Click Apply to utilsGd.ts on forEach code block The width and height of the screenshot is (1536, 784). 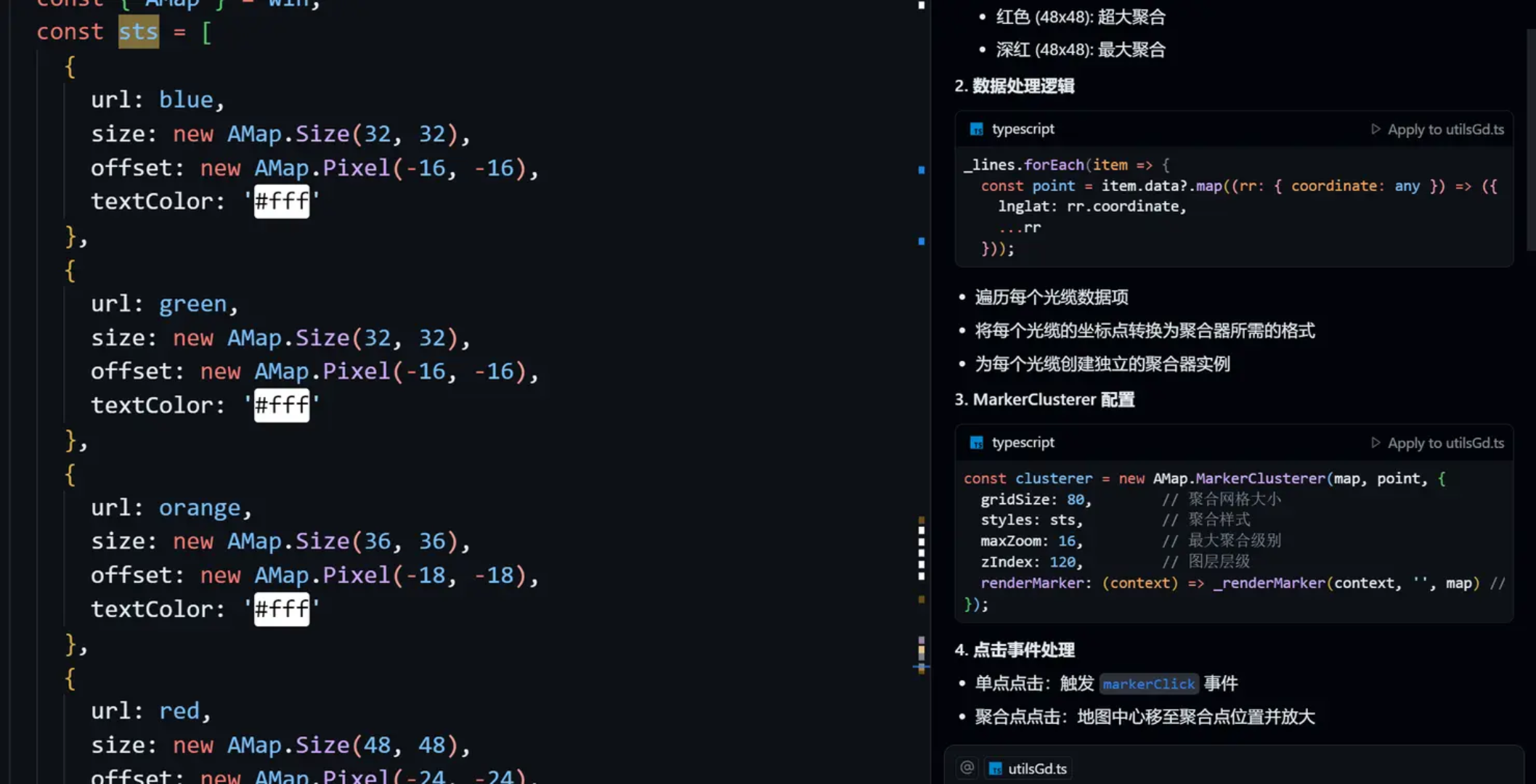point(1445,129)
